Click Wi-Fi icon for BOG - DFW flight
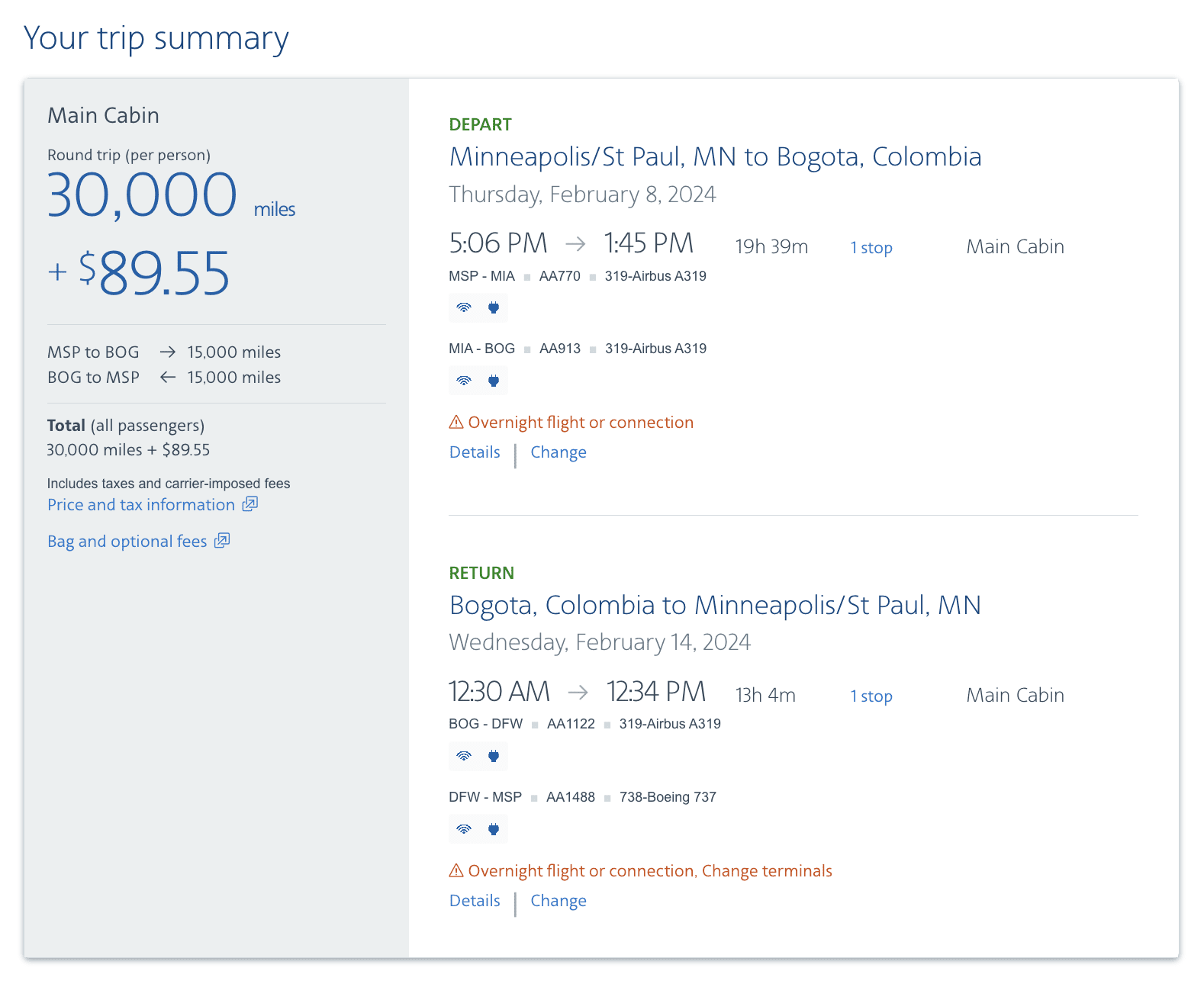The height and width of the screenshot is (984, 1204). click(x=464, y=757)
